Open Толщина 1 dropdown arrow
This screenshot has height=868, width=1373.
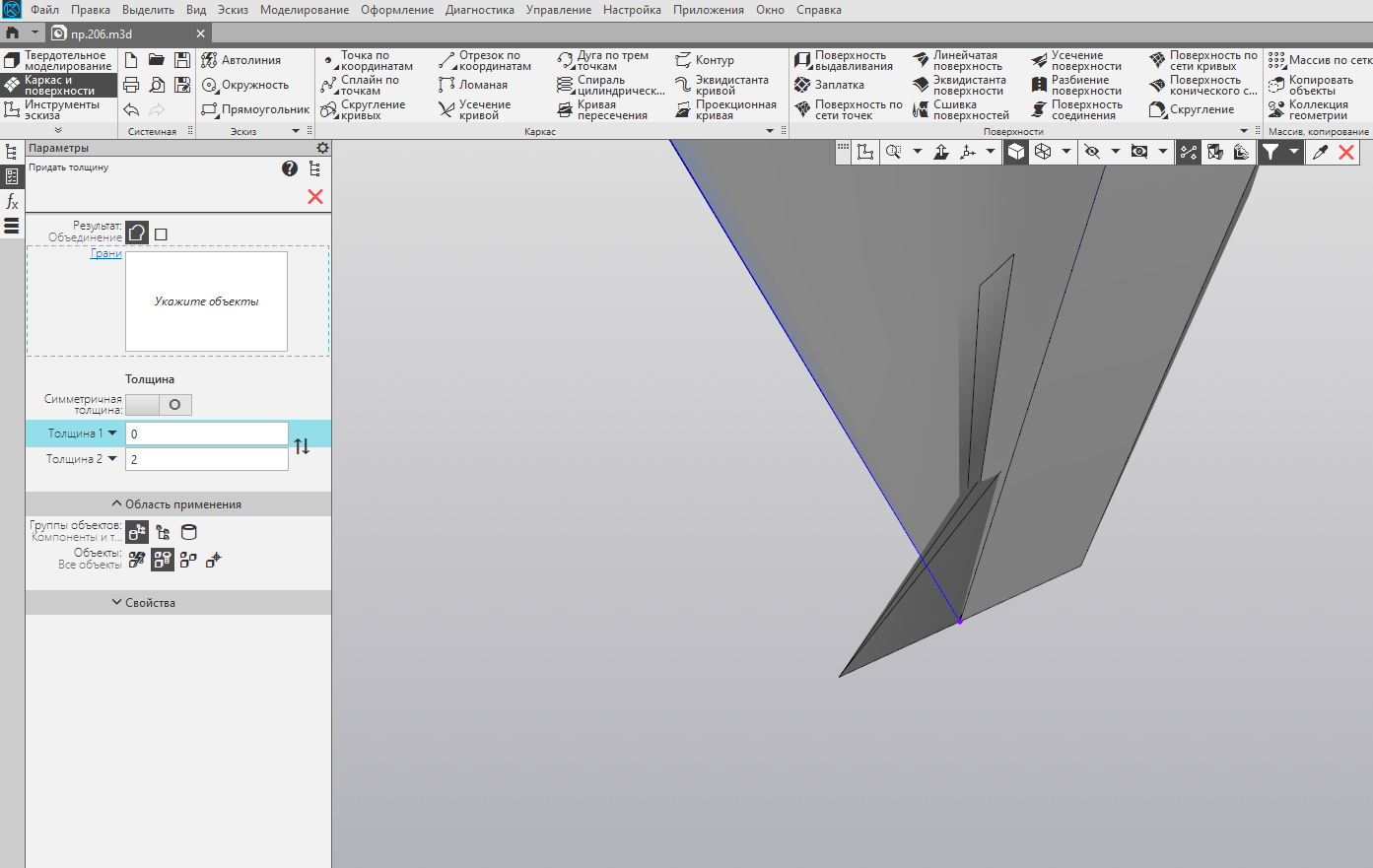pyautogui.click(x=112, y=433)
